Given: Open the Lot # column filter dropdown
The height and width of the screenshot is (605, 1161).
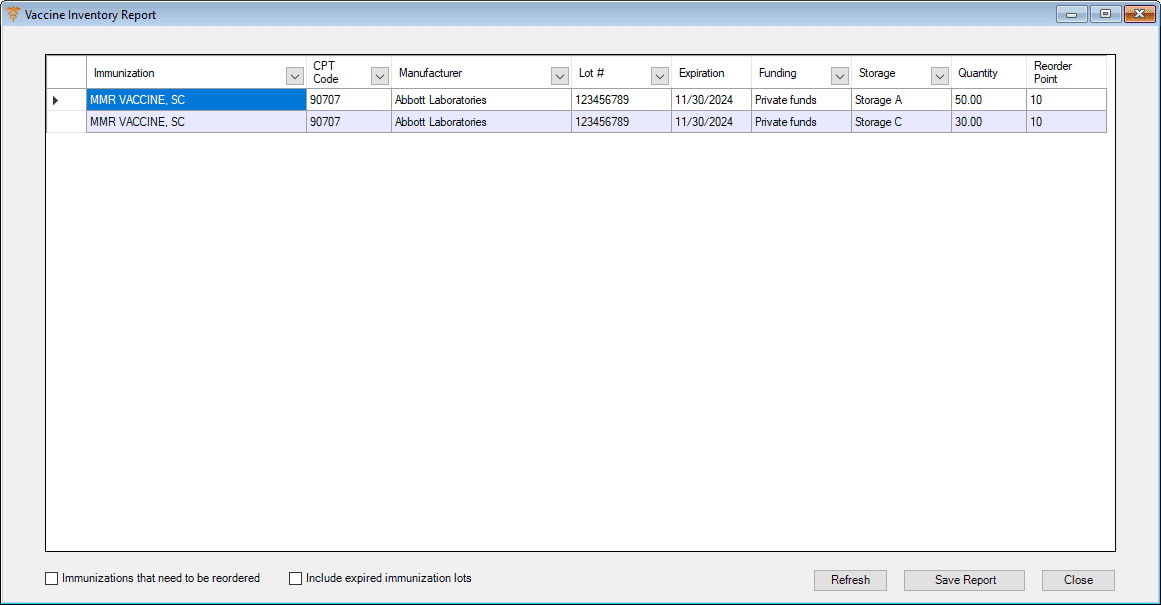Looking at the screenshot, I should coord(660,76).
